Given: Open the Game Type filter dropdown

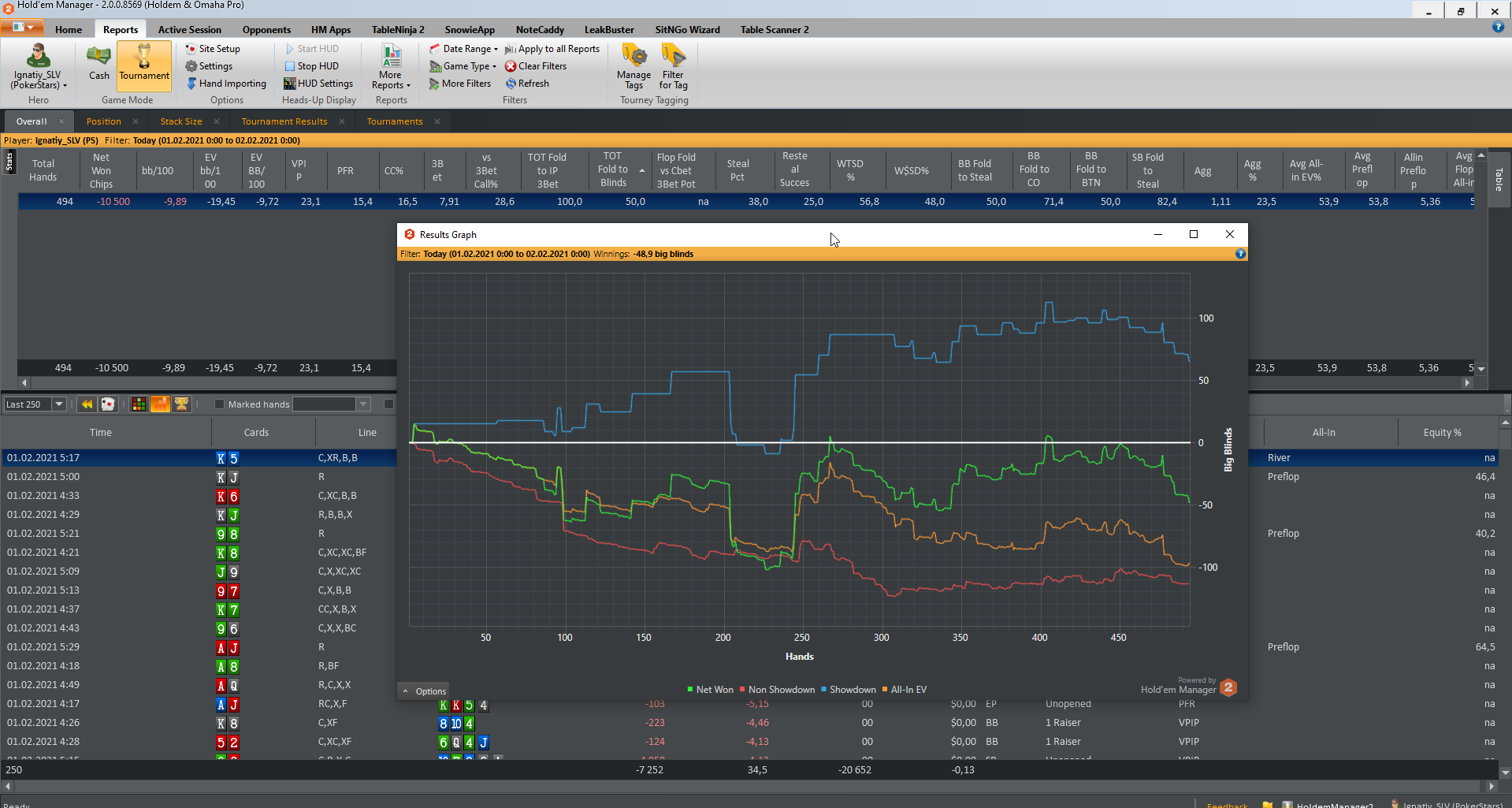Looking at the screenshot, I should (x=463, y=66).
